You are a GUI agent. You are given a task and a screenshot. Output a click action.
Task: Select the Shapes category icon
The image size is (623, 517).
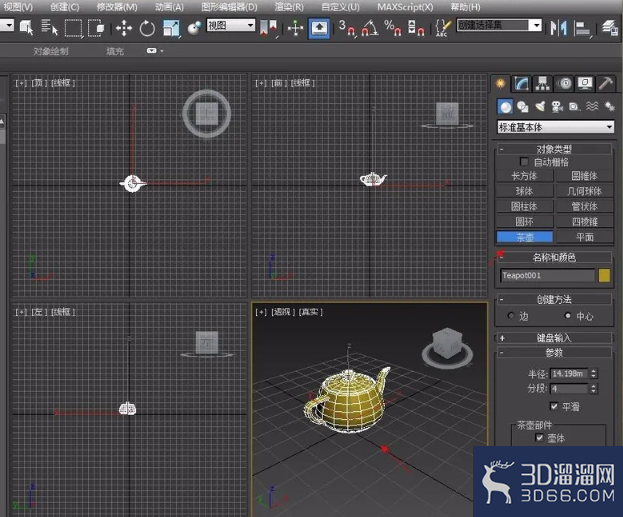(x=522, y=106)
